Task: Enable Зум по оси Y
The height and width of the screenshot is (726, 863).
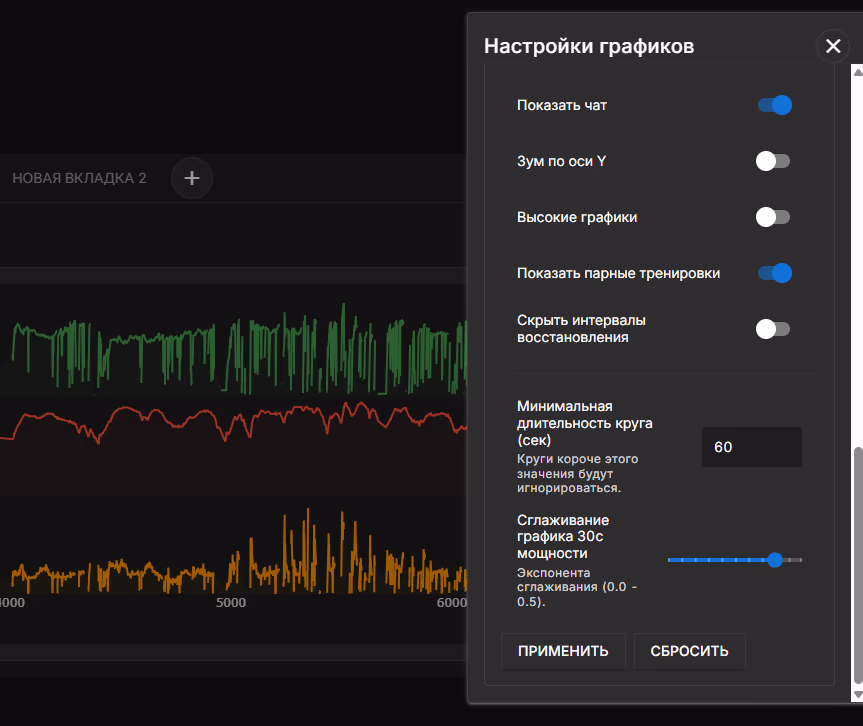Action: point(774,161)
